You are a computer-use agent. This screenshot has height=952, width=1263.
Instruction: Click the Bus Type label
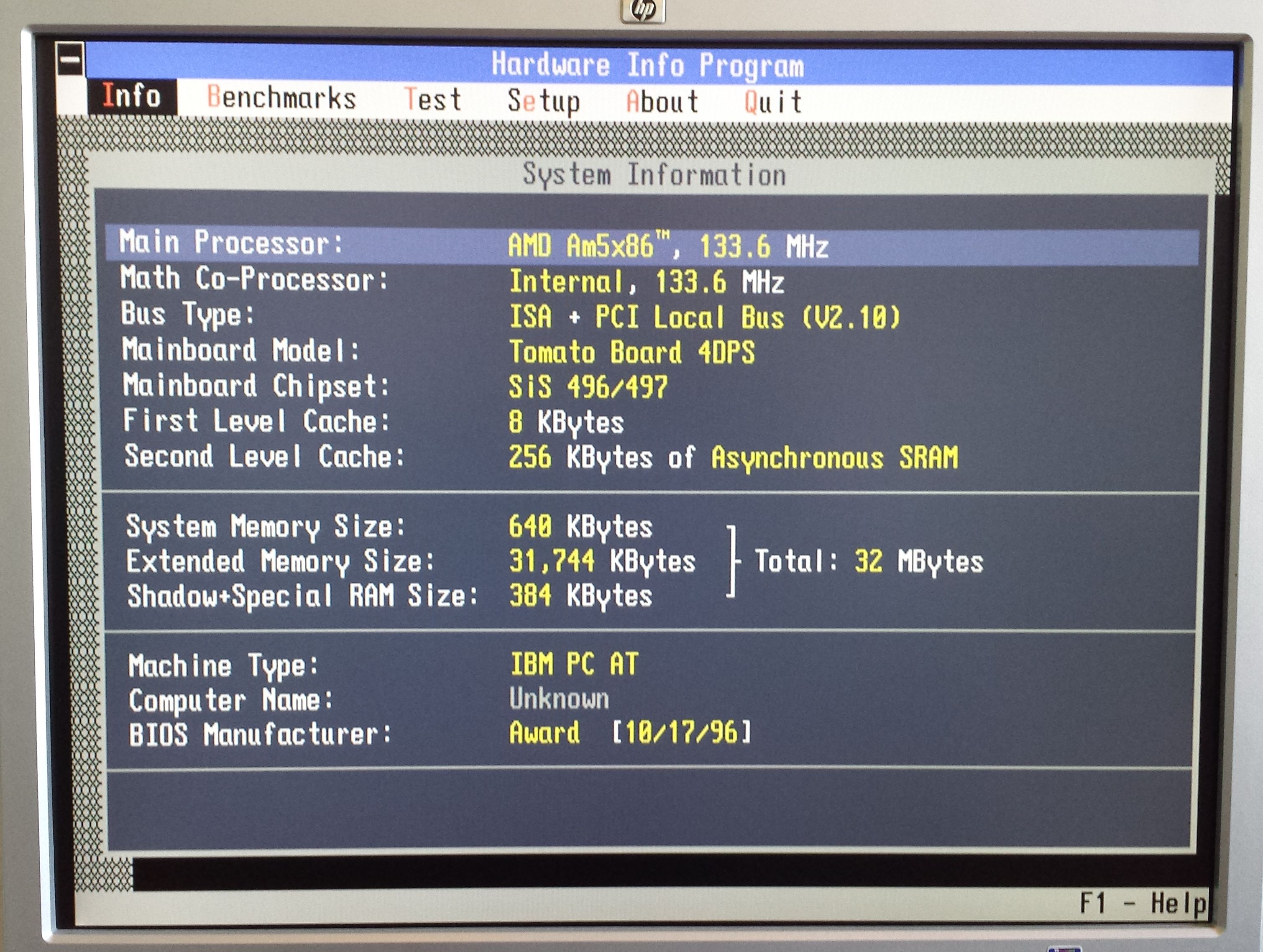(187, 315)
